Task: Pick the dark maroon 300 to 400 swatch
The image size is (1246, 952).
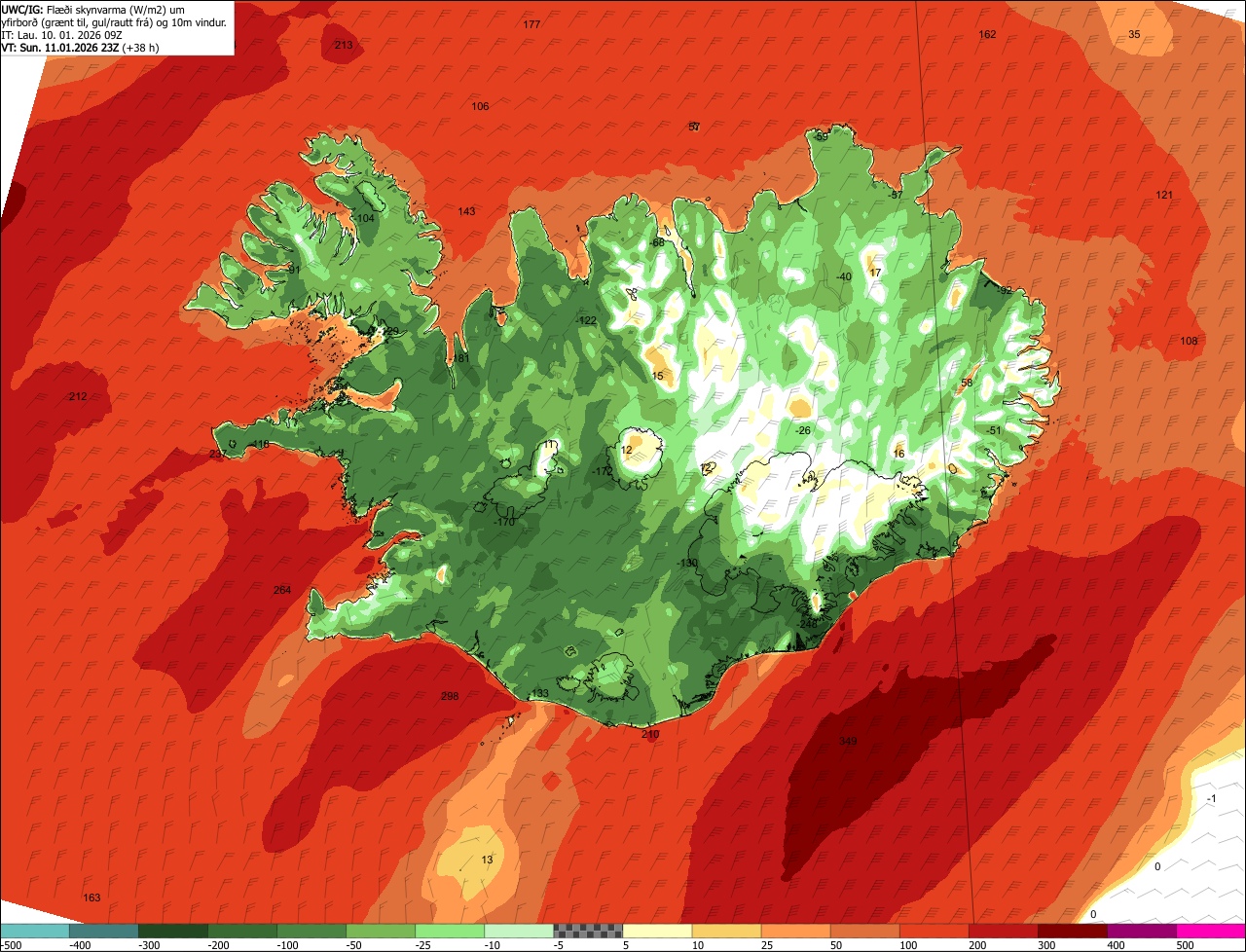Action: pos(1071,931)
